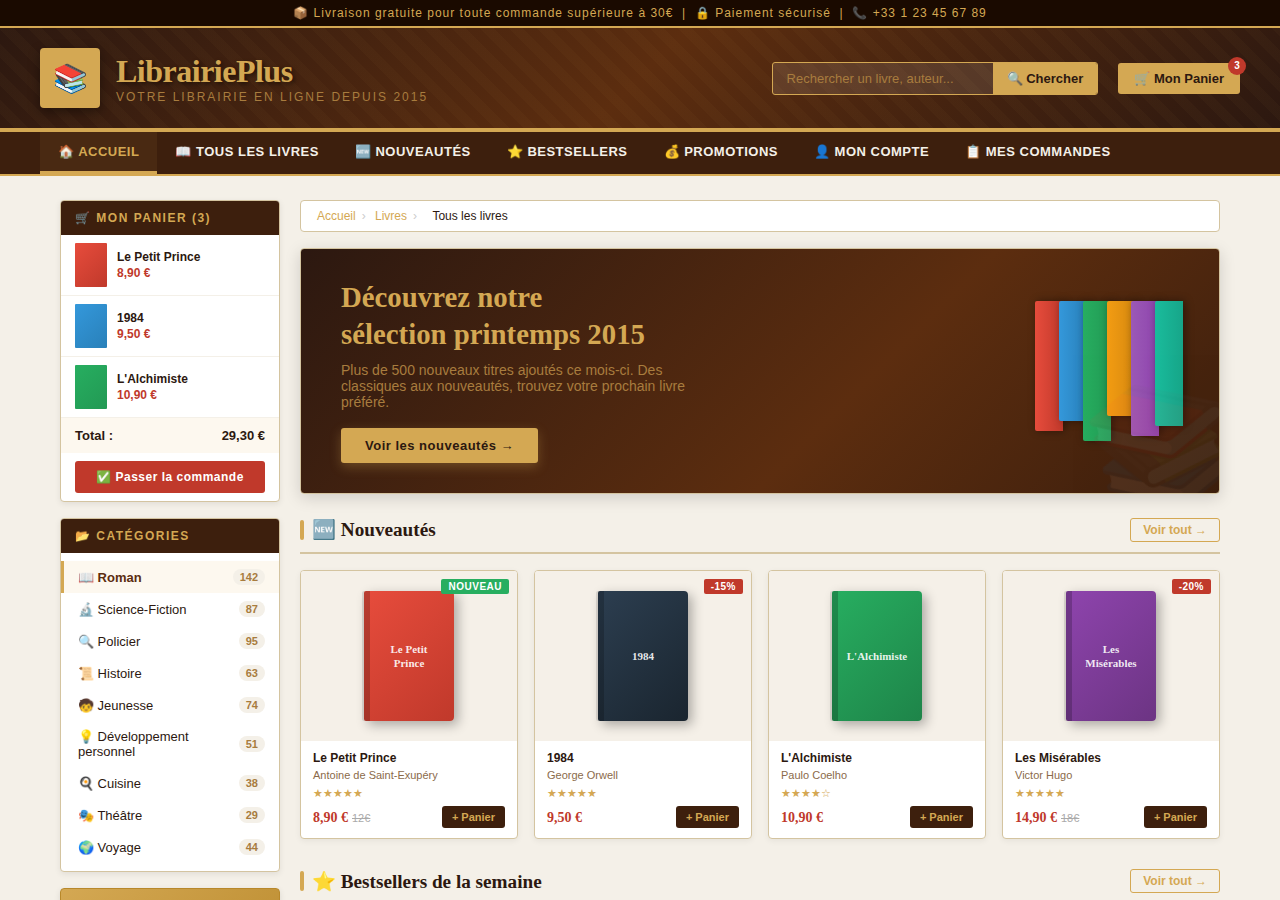Switch to the MON COMPTE tab

[871, 152]
